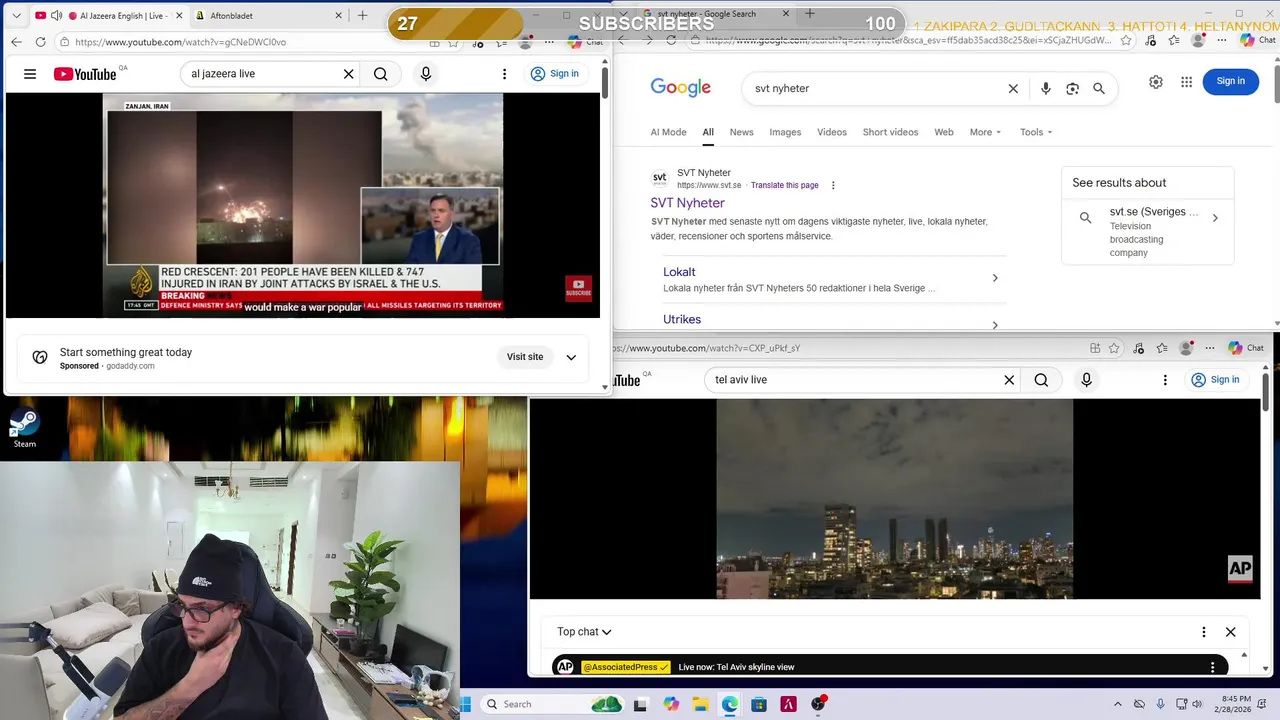Open YouTube settings dots in Al Jazeera window
The width and height of the screenshot is (1280, 720).
pos(504,74)
